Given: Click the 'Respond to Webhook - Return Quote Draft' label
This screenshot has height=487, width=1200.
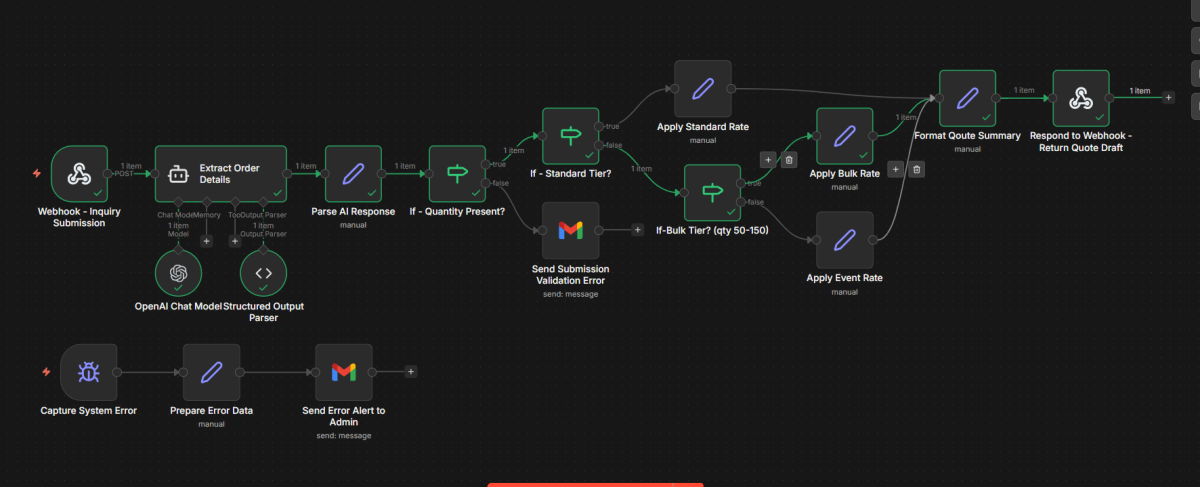Looking at the screenshot, I should (1081, 142).
